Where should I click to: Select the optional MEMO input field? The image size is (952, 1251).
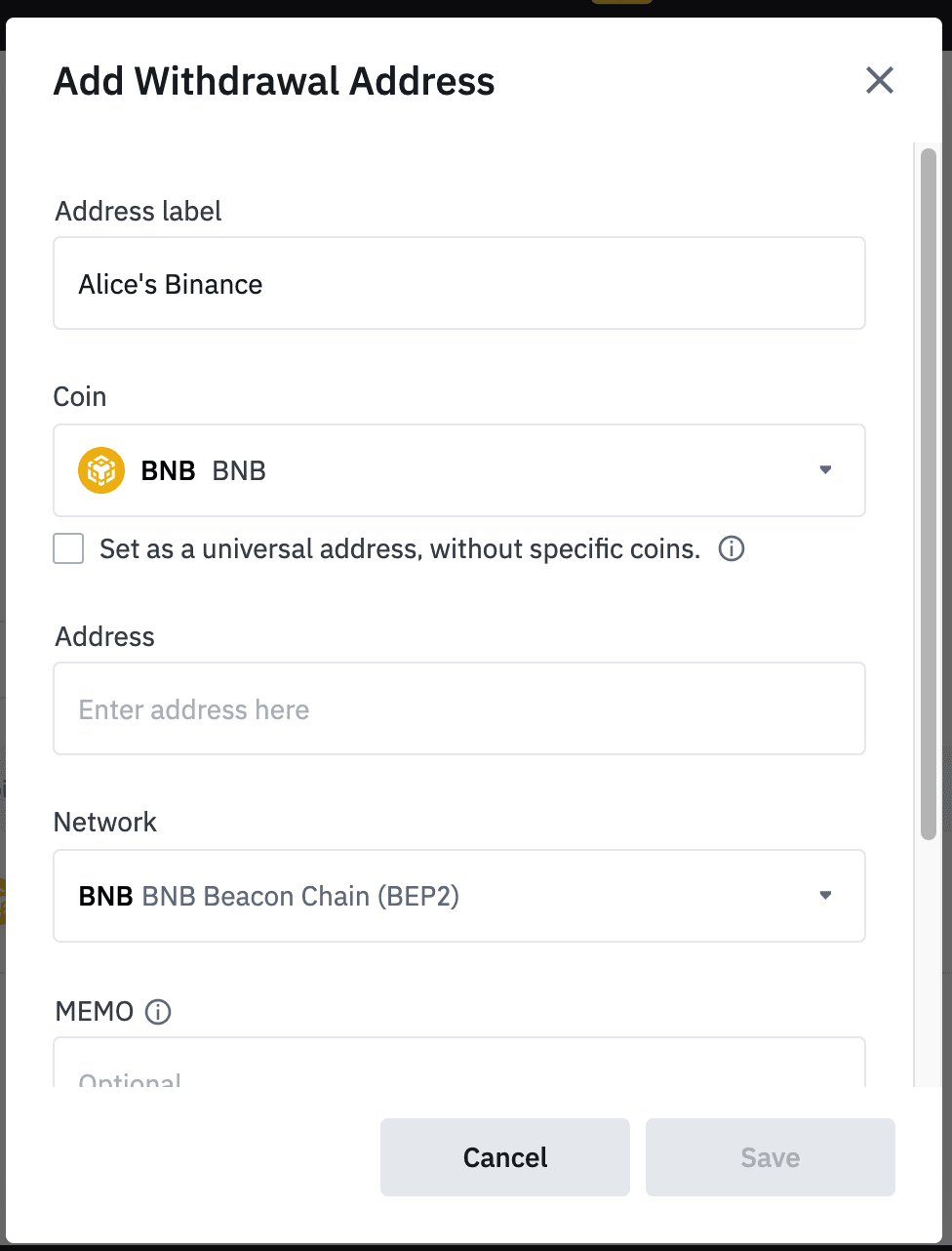pos(459,1063)
